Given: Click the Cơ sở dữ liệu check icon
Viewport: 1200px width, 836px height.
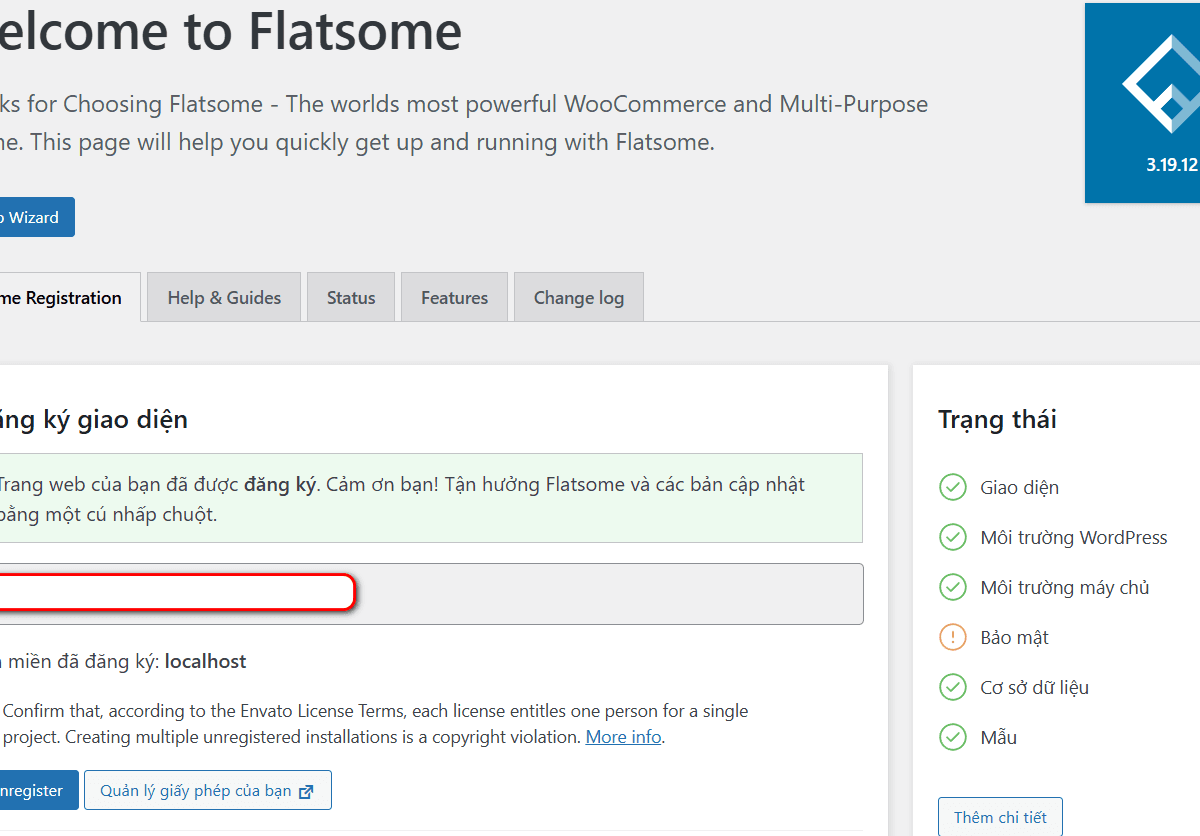Looking at the screenshot, I should click(953, 687).
